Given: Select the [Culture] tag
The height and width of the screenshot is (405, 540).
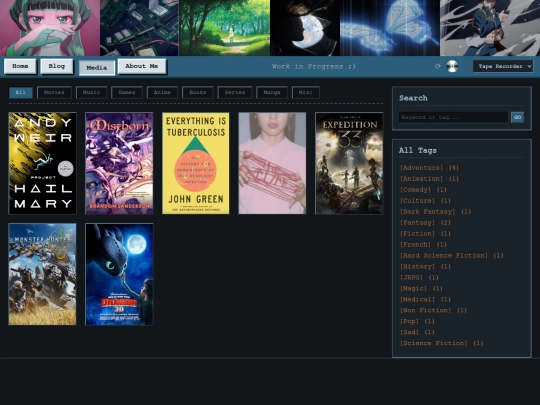Looking at the screenshot, I should 417,201.
